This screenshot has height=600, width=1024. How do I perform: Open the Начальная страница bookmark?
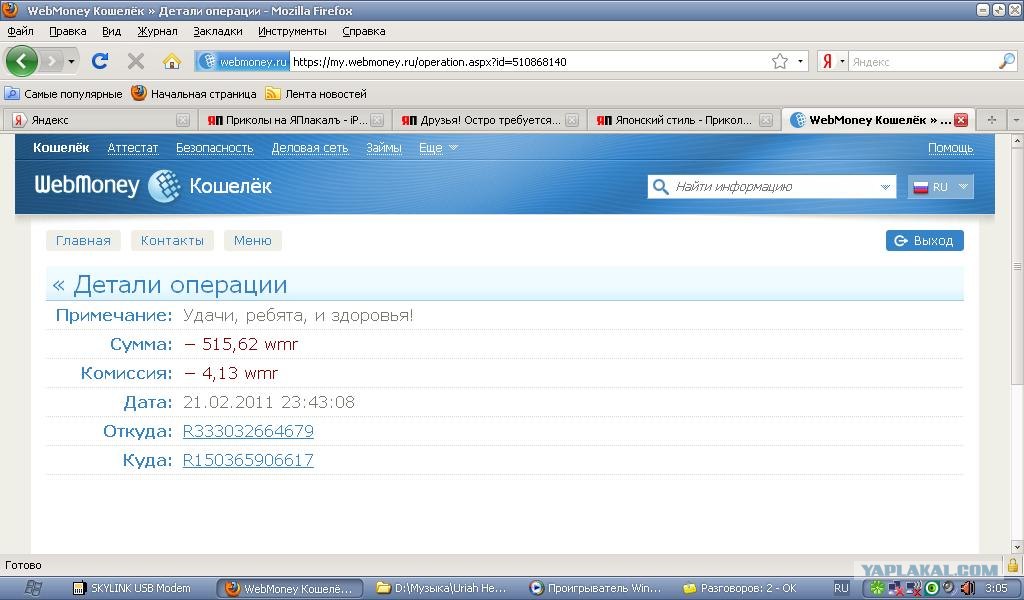[194, 94]
